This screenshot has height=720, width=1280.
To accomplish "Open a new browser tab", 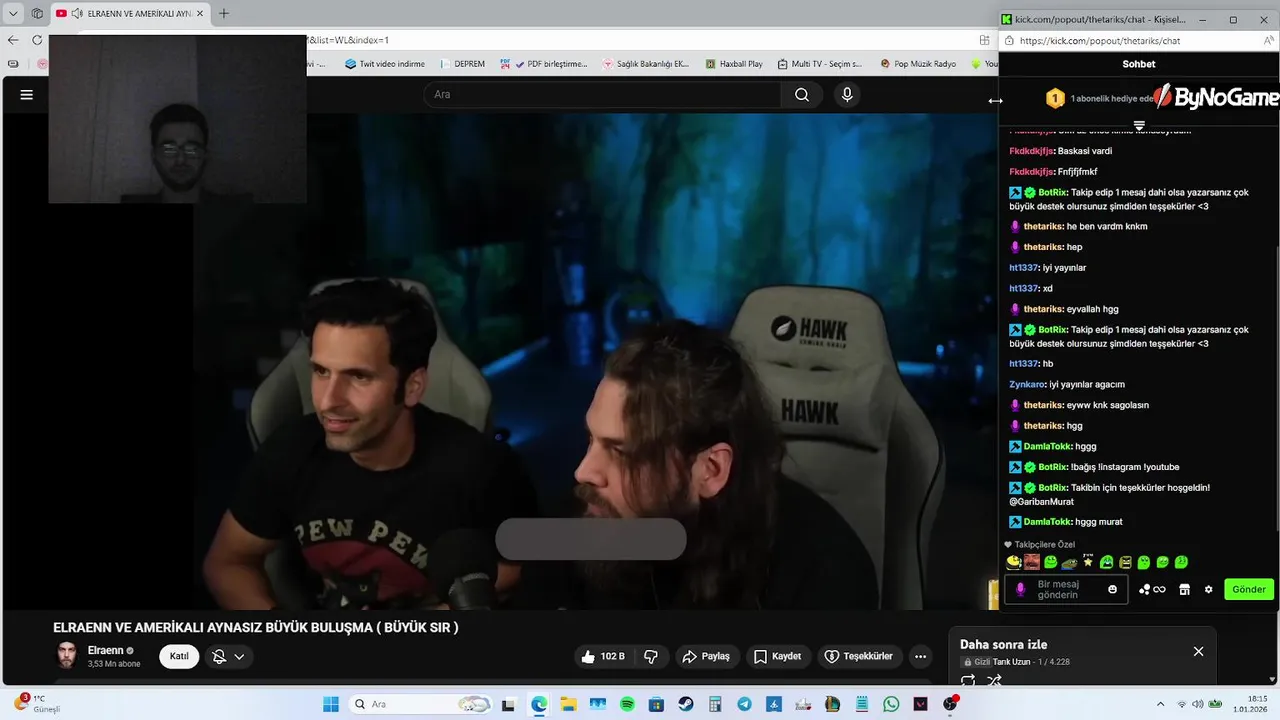I will tap(224, 13).
